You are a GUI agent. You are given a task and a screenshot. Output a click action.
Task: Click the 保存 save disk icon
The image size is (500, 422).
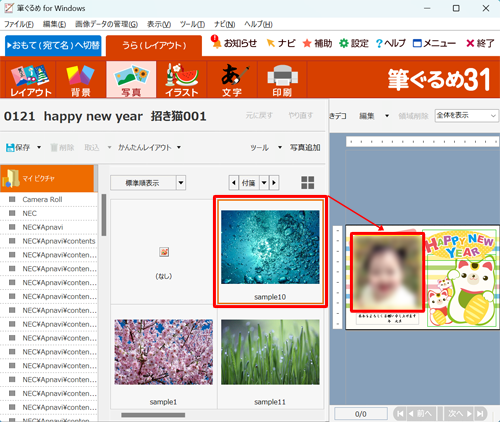click(x=10, y=147)
